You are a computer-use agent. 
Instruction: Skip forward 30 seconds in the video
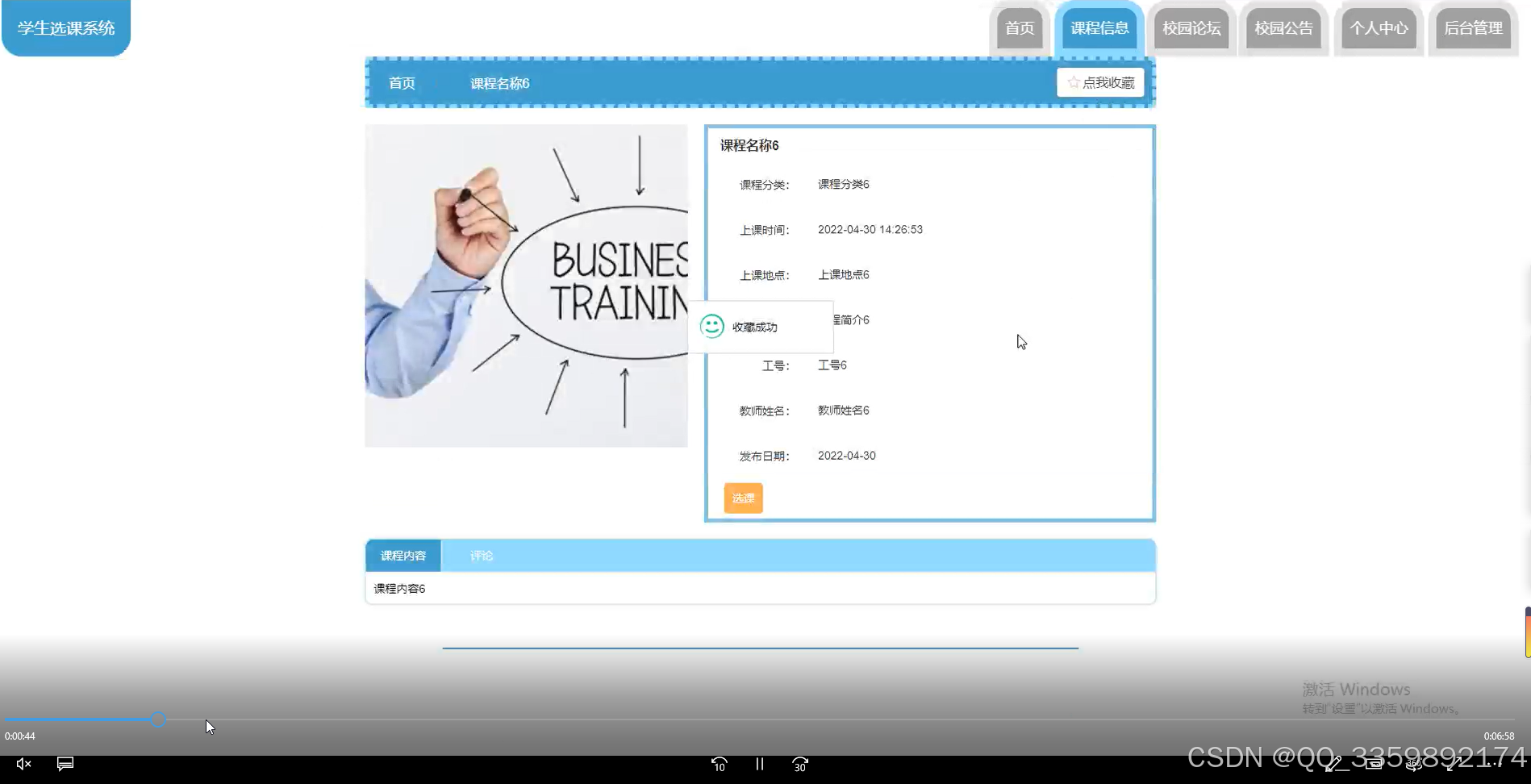click(x=799, y=763)
